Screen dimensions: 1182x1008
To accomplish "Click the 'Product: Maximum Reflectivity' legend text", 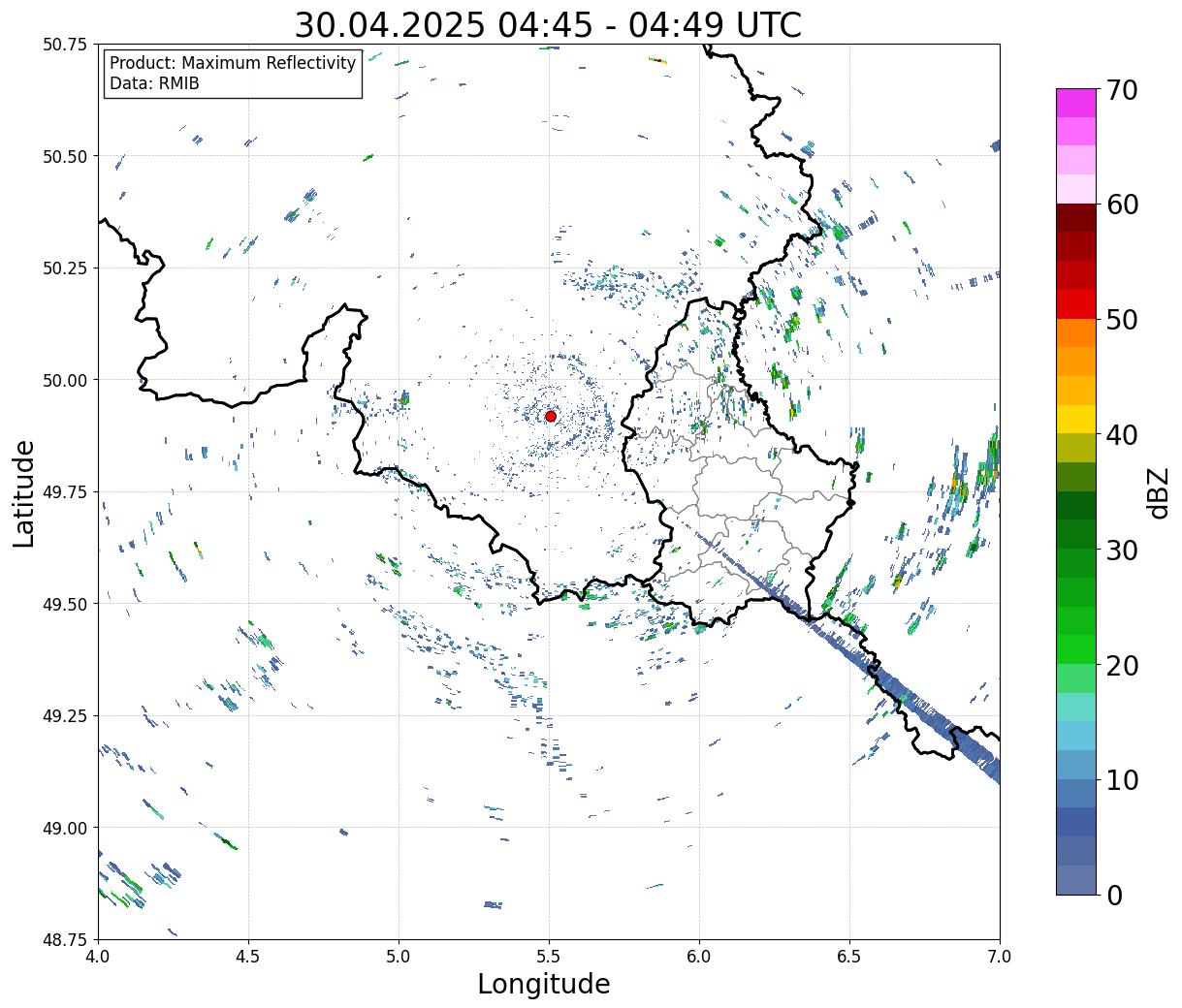I will pyautogui.click(x=233, y=63).
